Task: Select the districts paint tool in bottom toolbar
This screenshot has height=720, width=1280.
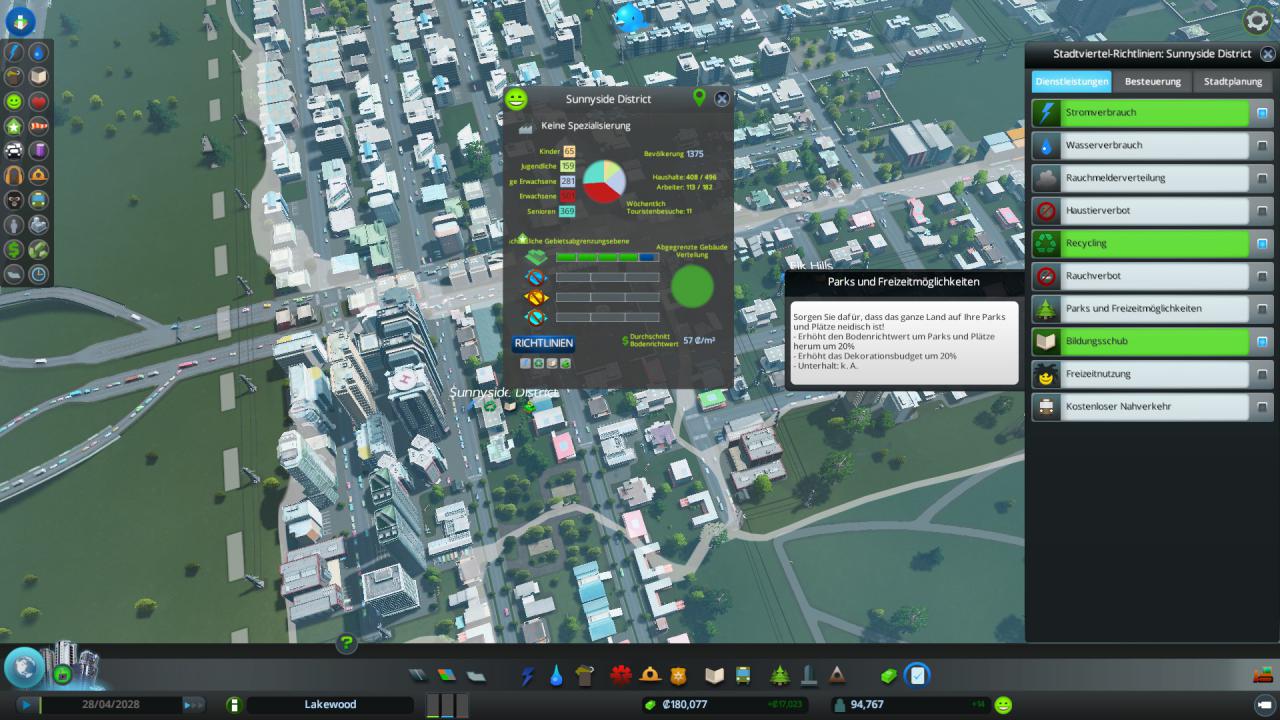Action: (476, 676)
